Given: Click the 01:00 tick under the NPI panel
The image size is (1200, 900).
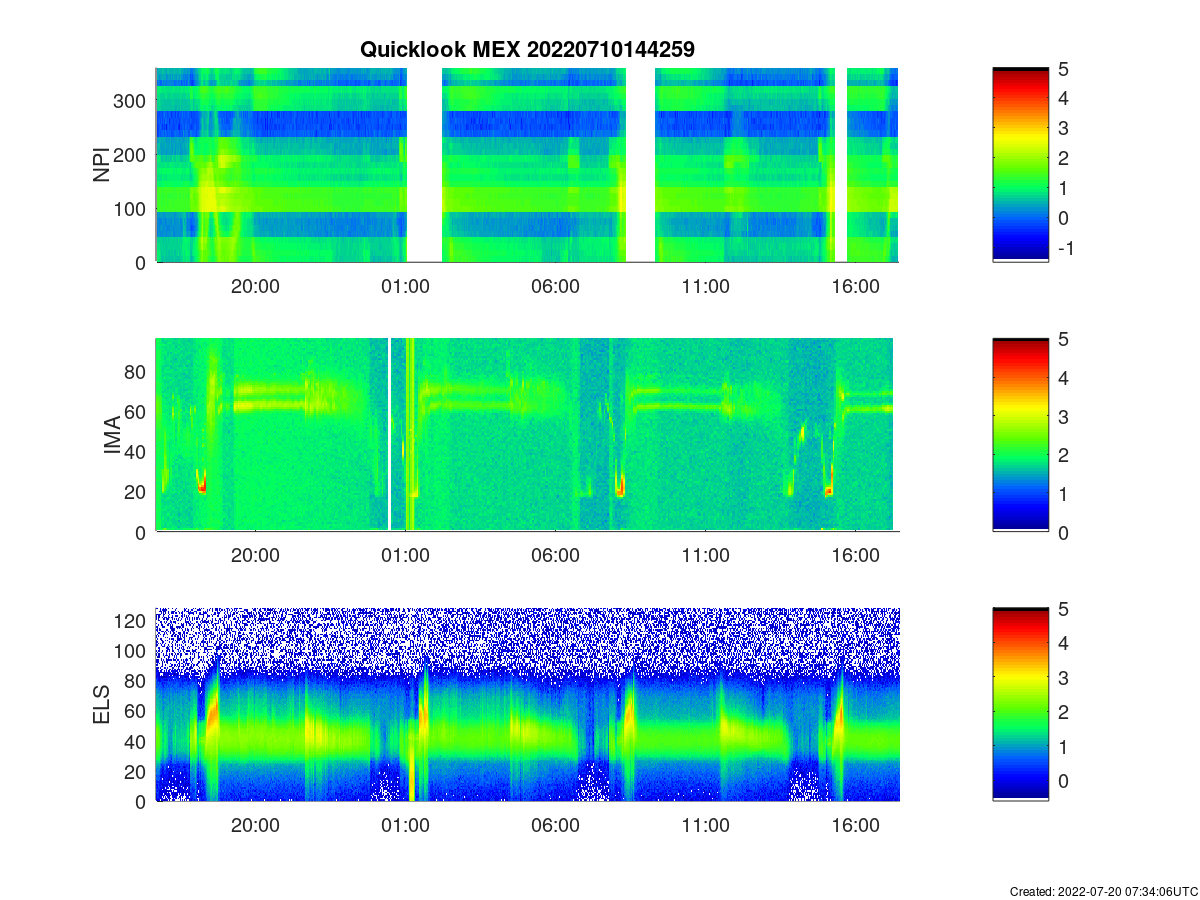Looking at the screenshot, I should [405, 286].
